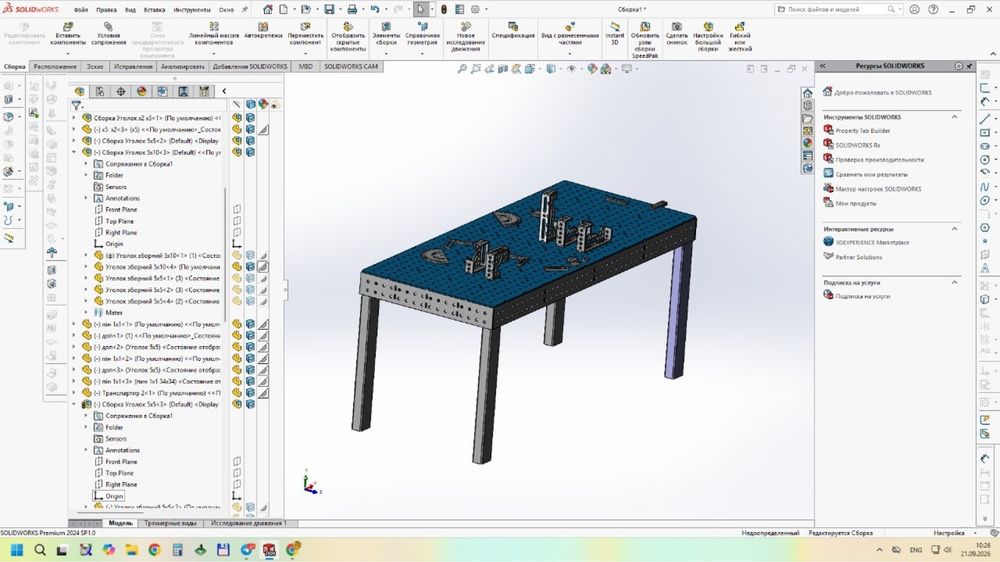Toggle Instant 3D
The image size is (1000, 562).
[x=615, y=34]
